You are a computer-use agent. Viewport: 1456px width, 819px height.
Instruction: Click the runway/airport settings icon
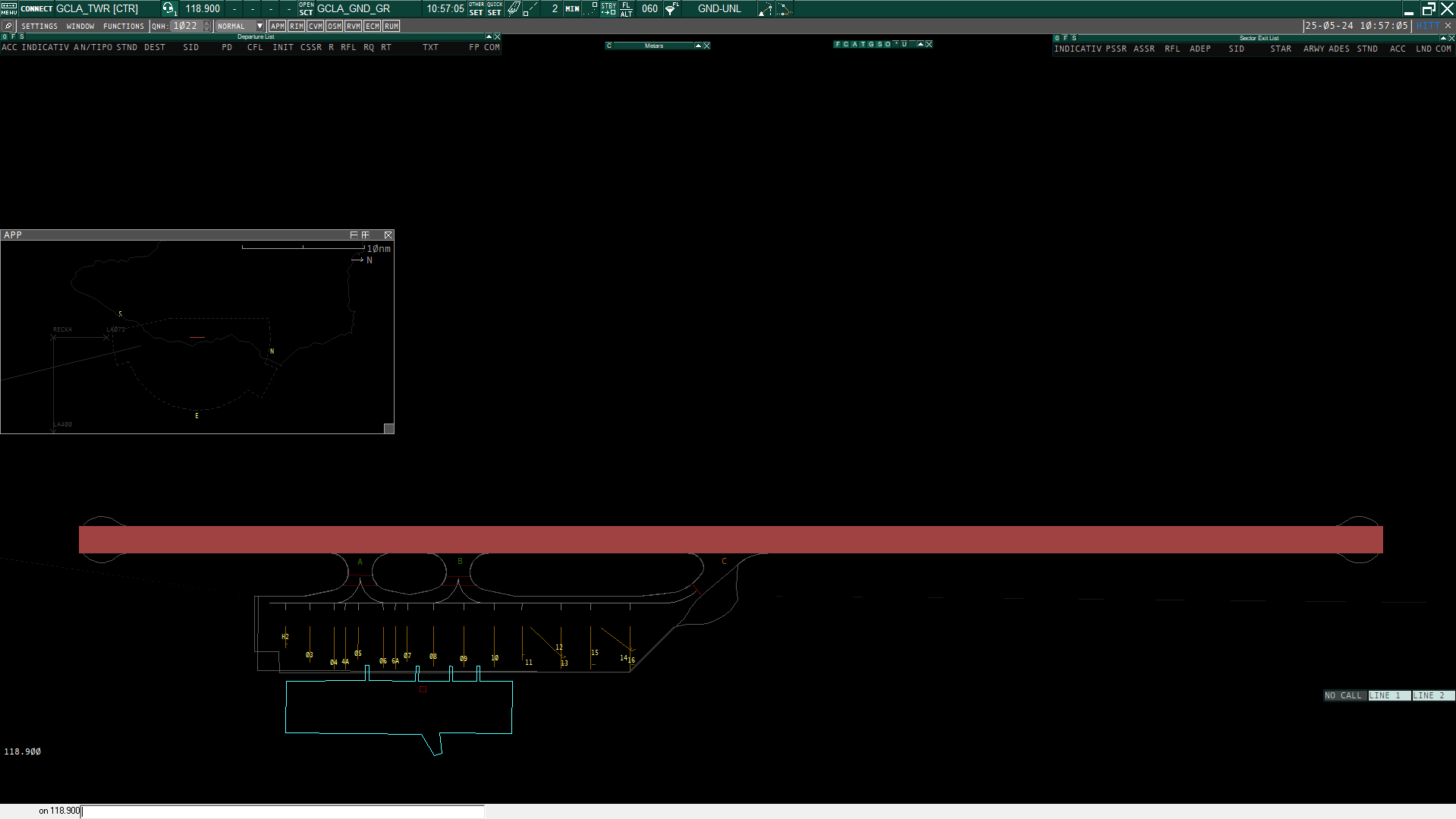pos(514,8)
